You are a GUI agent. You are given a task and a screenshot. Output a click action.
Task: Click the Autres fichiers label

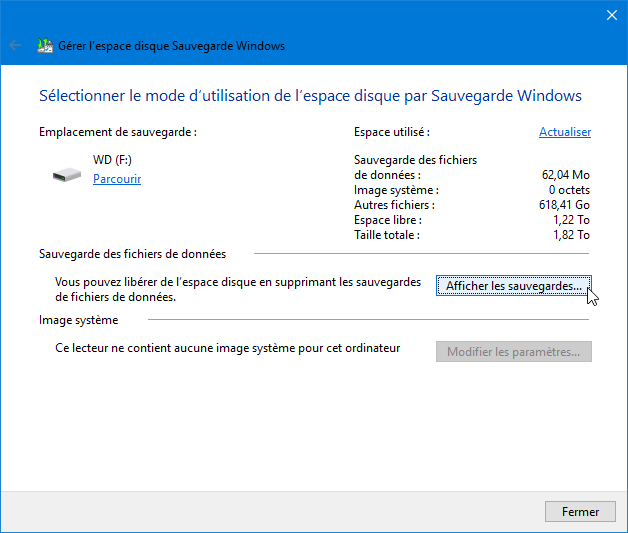coord(394,205)
